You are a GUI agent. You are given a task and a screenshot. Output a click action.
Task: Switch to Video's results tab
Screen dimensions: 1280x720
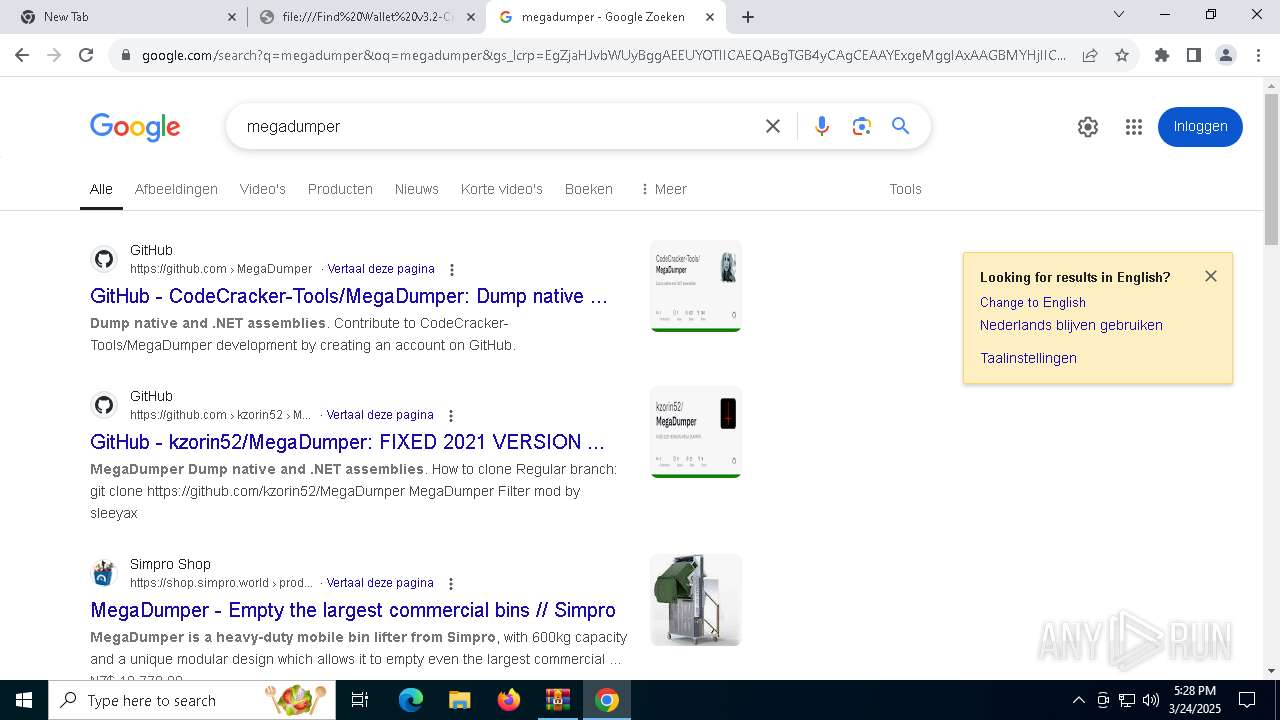click(x=263, y=189)
